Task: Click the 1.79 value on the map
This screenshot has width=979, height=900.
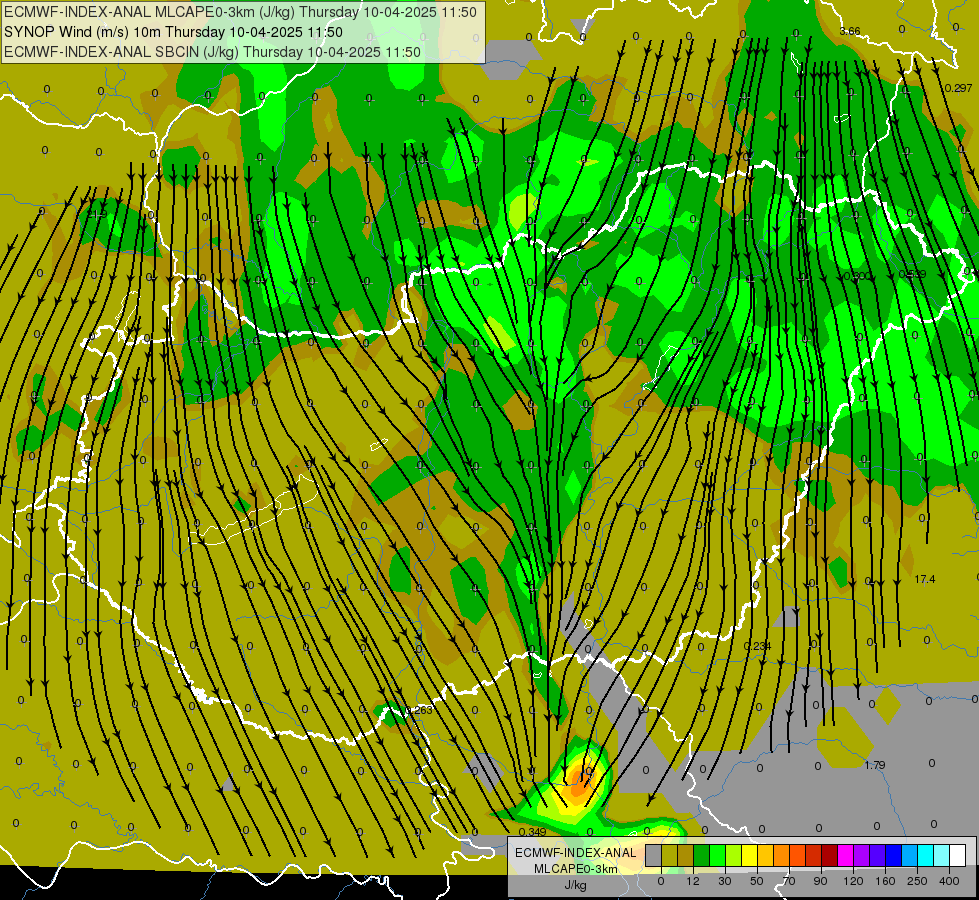Action: click(x=875, y=765)
